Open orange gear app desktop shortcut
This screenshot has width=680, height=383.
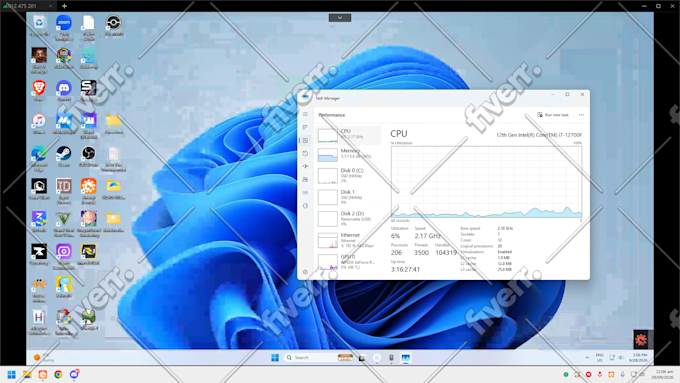pos(88,191)
